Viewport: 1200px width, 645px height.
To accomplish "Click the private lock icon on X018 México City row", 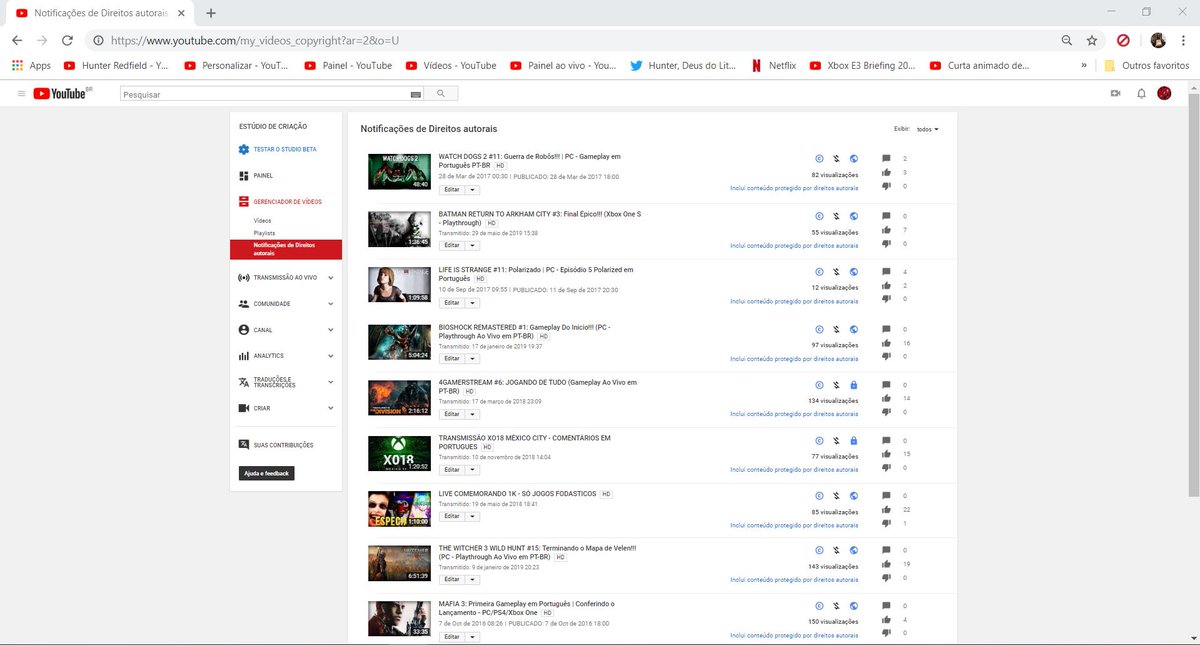I will pos(853,441).
